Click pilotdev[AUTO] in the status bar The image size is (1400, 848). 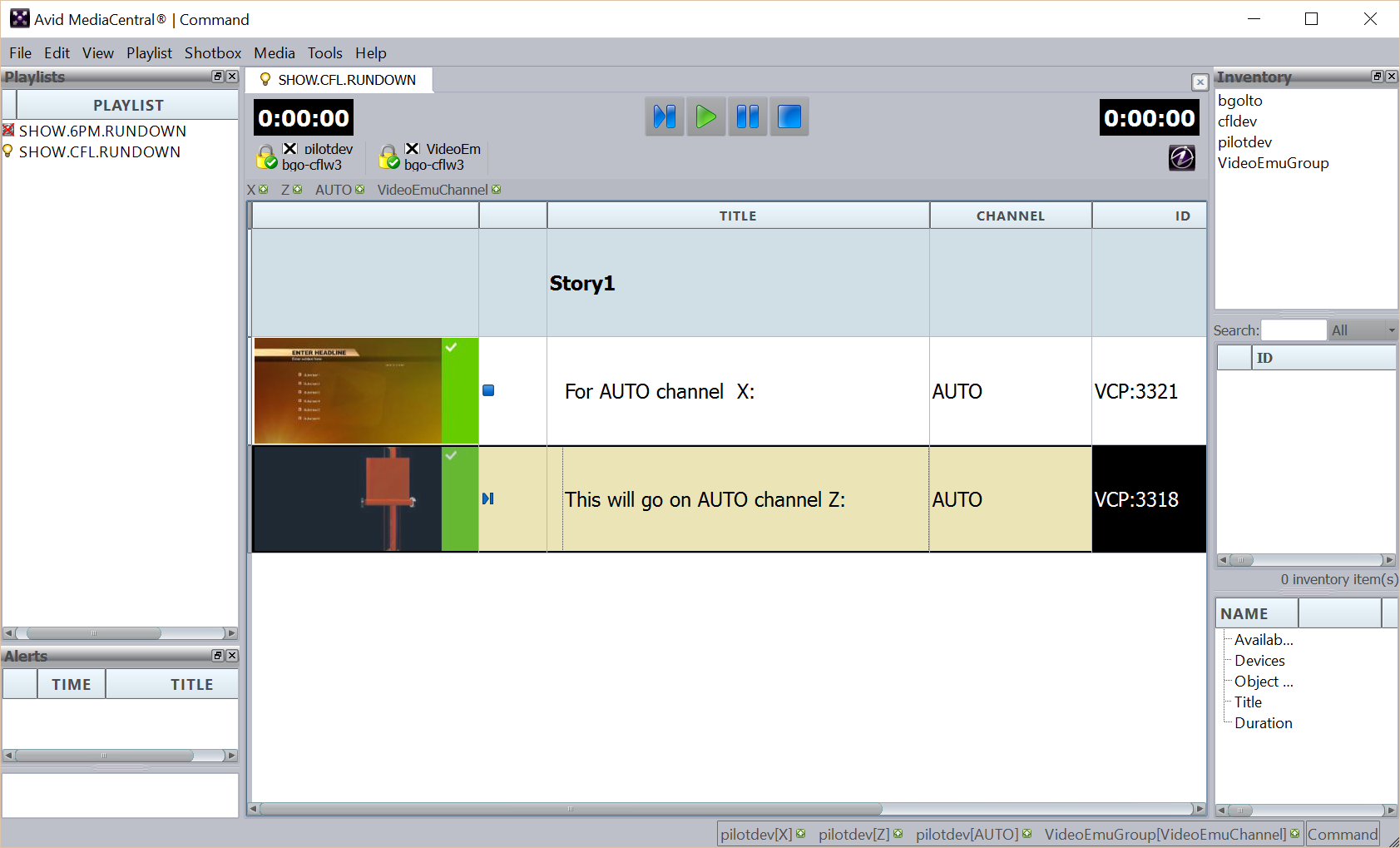pyautogui.click(x=967, y=834)
